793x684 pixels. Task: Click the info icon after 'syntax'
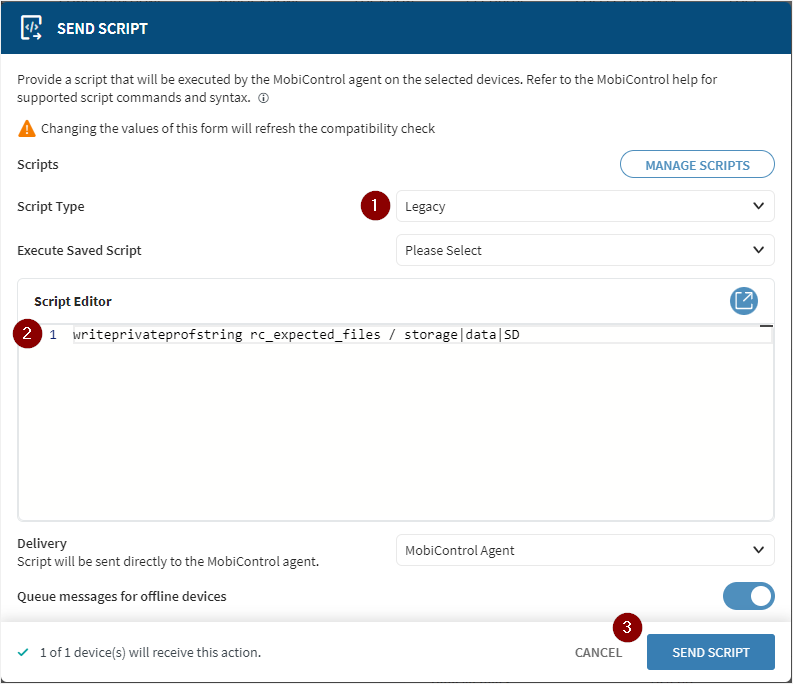tap(263, 99)
